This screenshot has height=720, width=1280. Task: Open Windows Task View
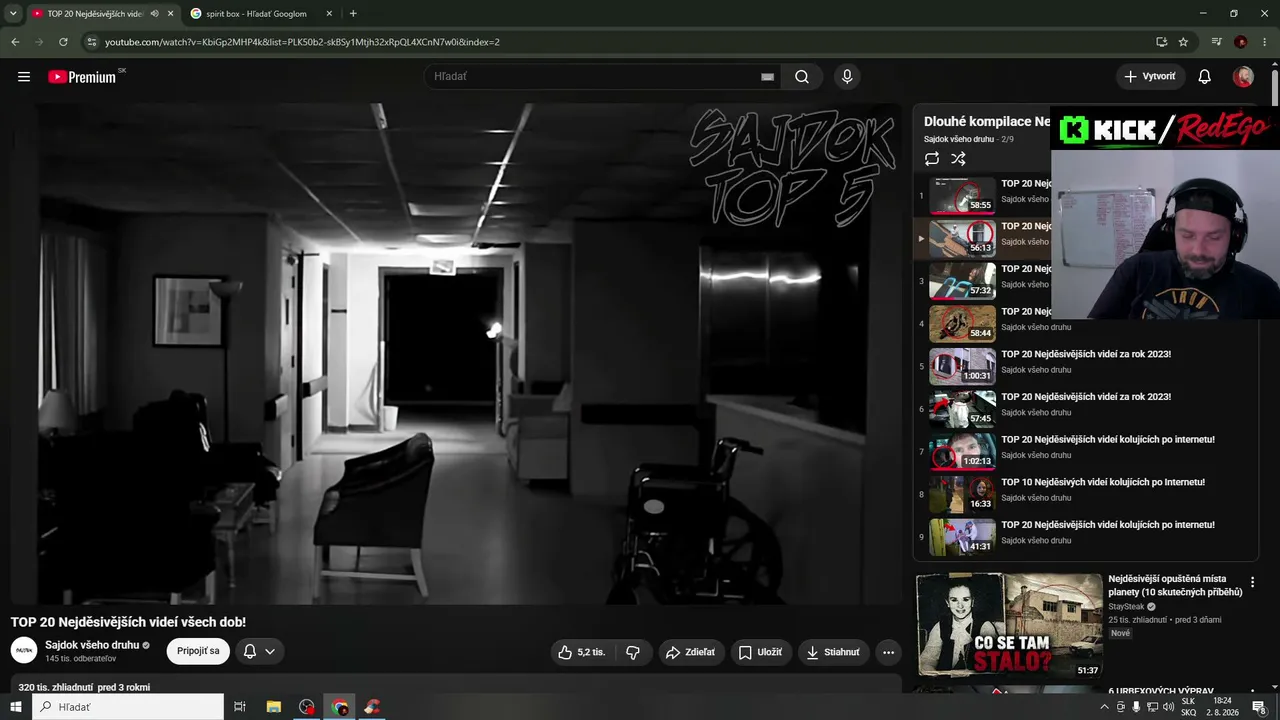tap(240, 707)
